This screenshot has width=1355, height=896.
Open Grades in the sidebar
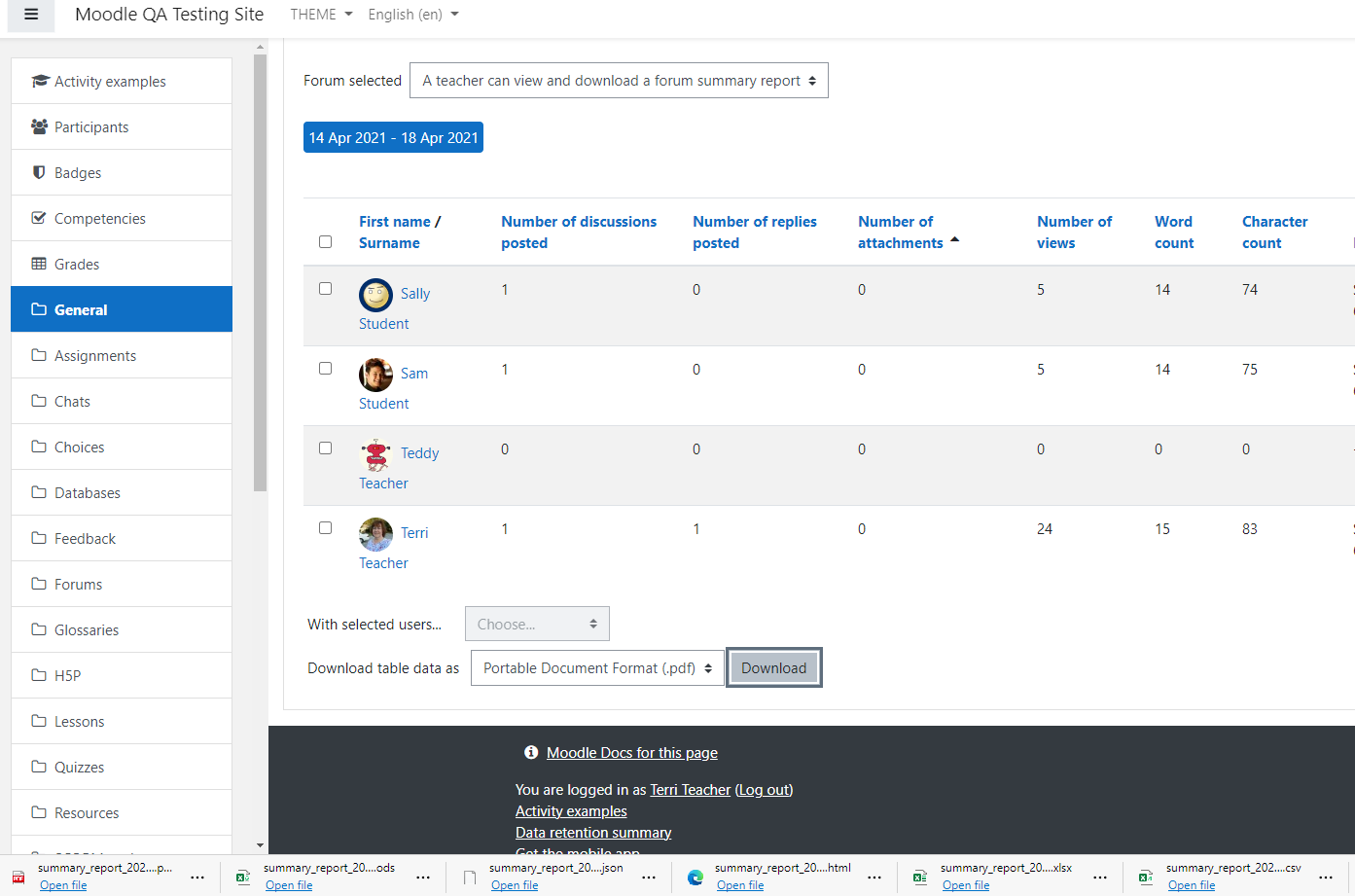(122, 264)
